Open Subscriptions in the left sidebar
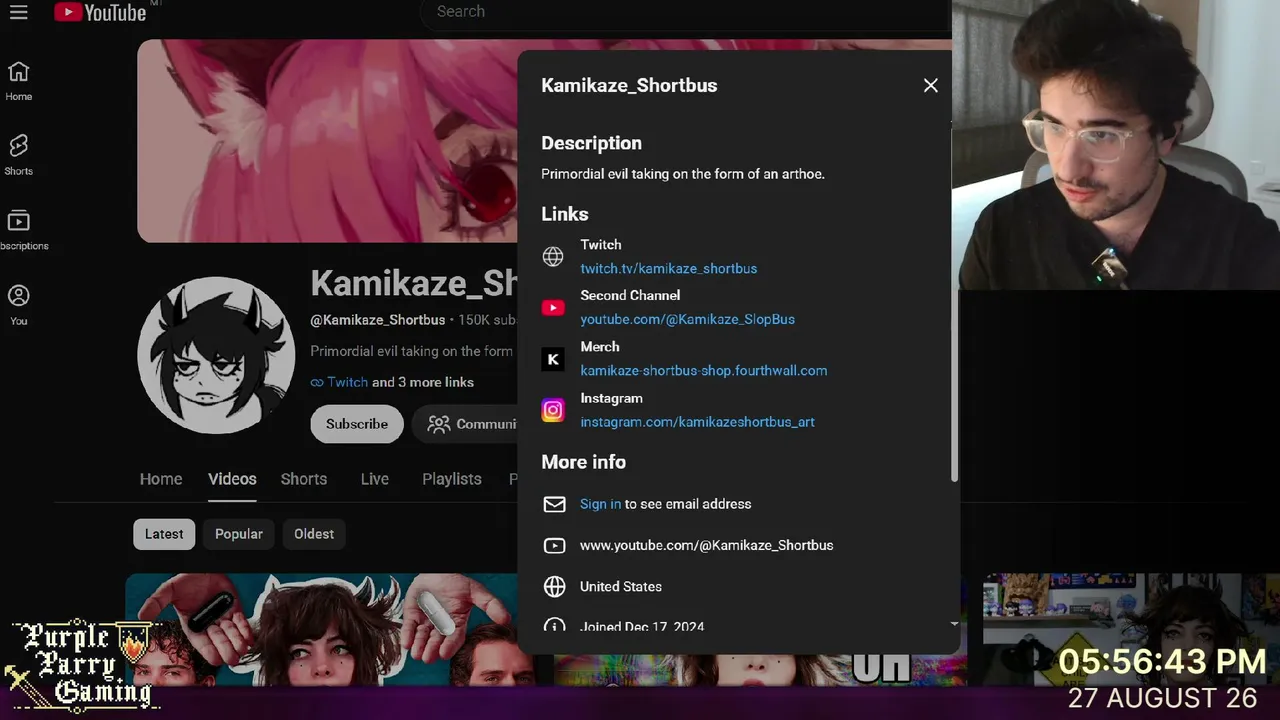Image resolution: width=1280 pixels, height=720 pixels. click(19, 231)
